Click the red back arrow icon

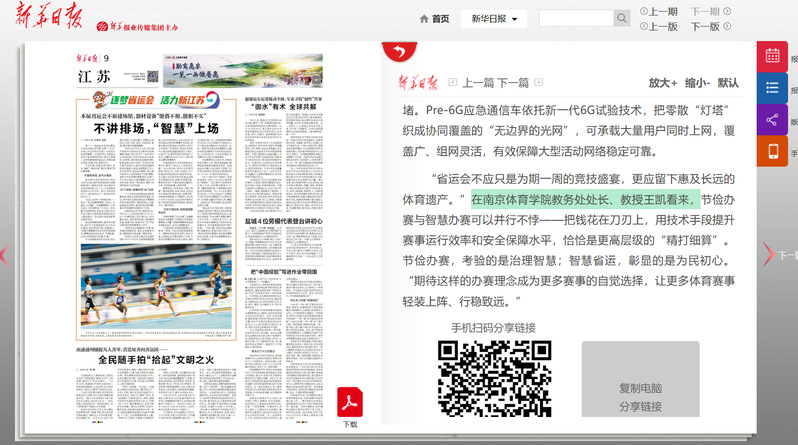click(400, 51)
